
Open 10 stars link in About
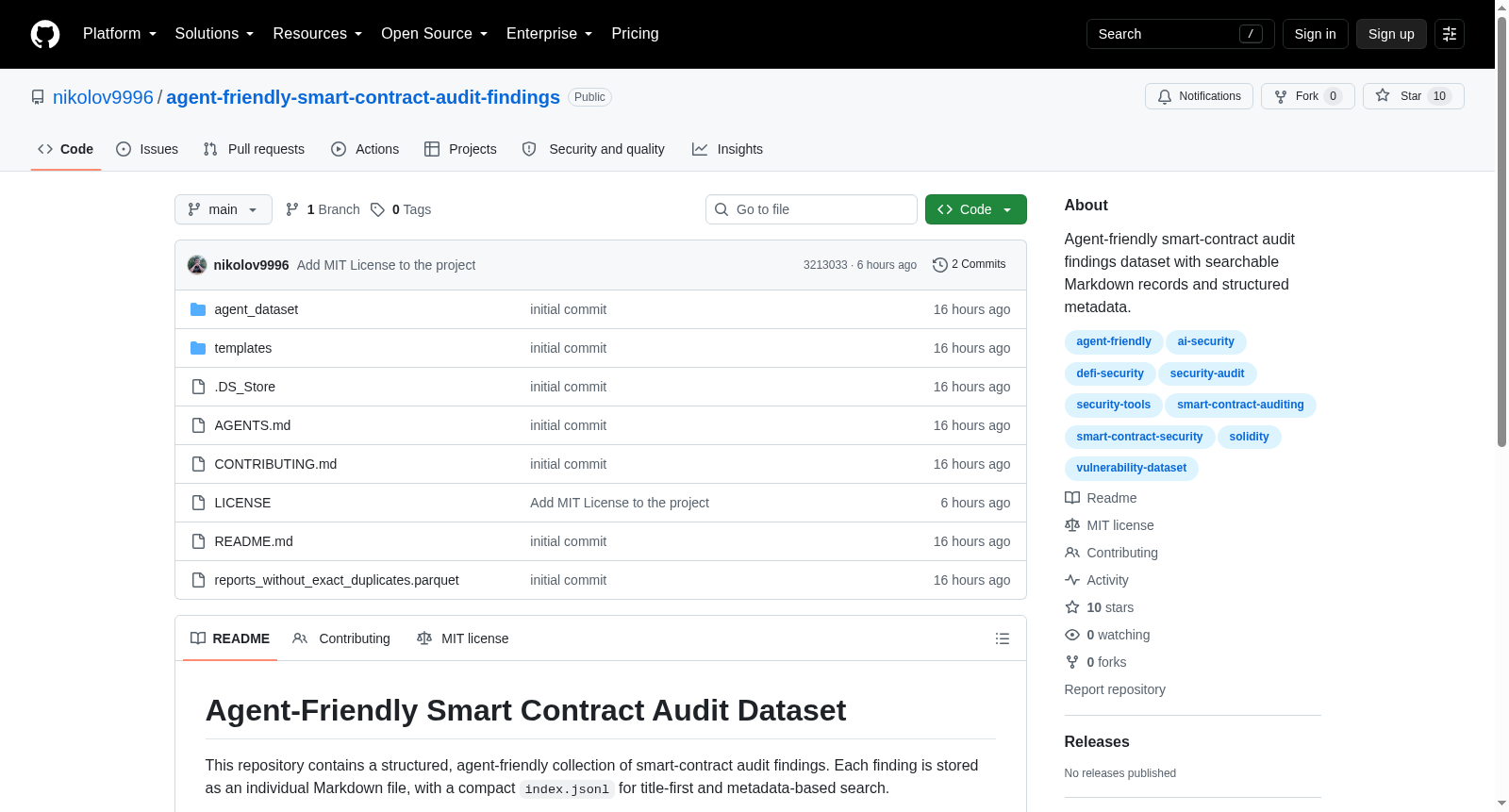pos(1100,607)
